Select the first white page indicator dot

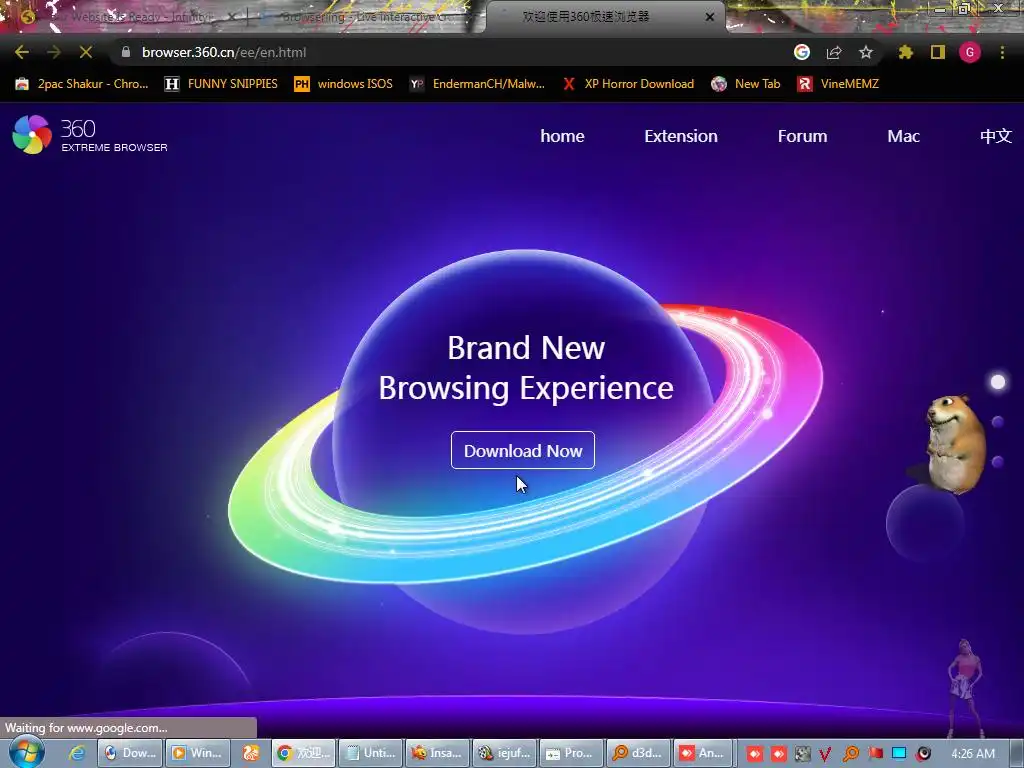coord(998,382)
